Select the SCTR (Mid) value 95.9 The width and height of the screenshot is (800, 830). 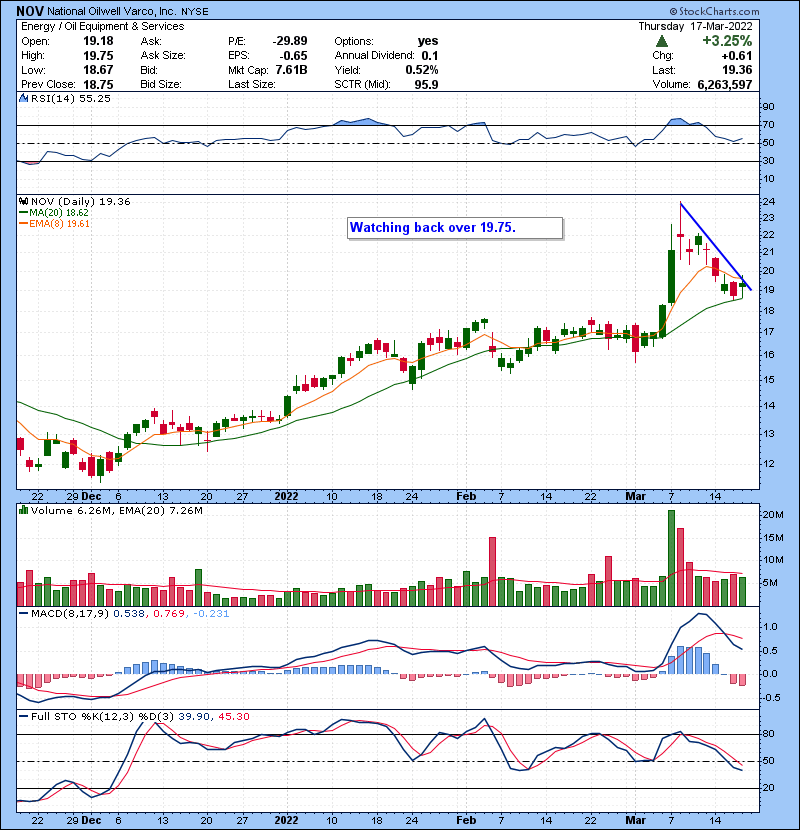point(426,85)
